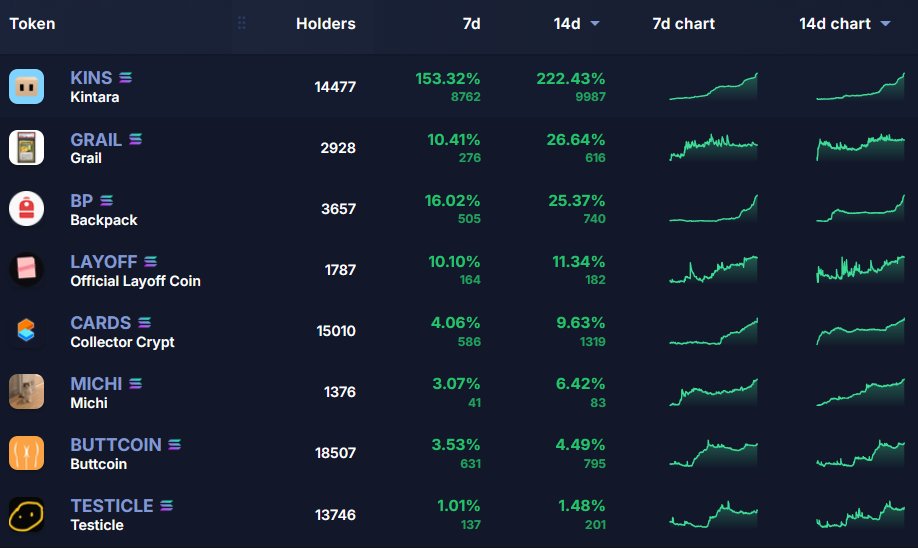
Task: Sort by the 14d column header
Action: pyautogui.click(x=567, y=23)
